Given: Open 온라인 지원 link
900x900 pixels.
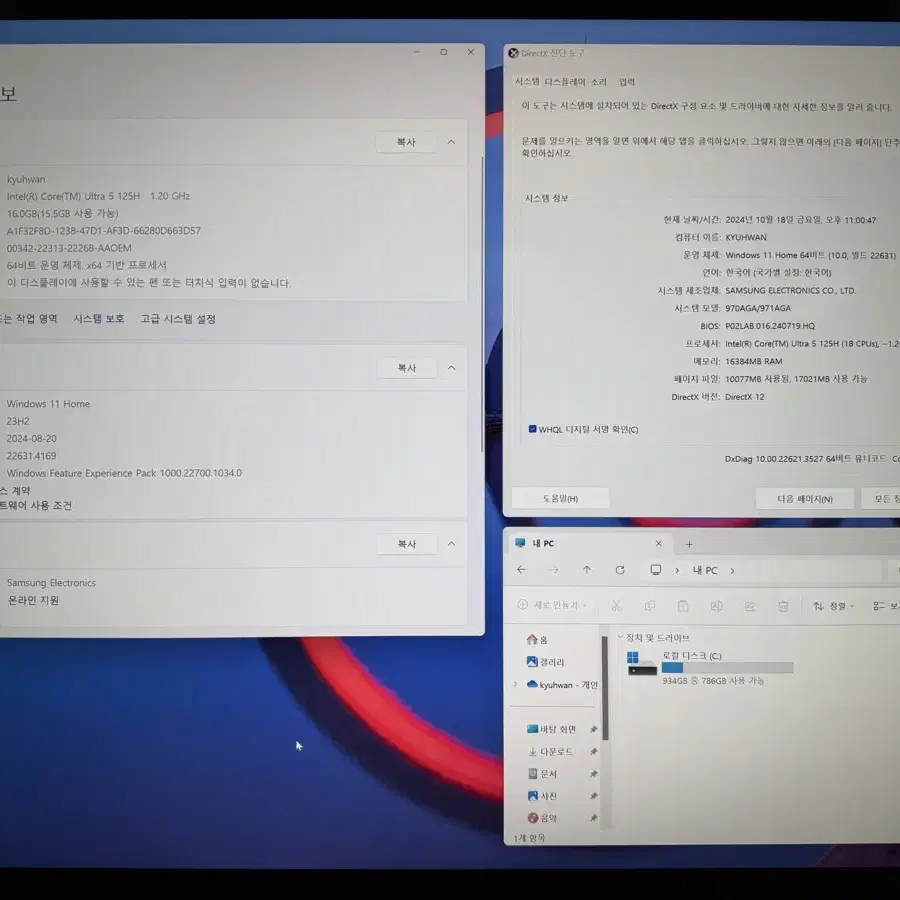Looking at the screenshot, I should point(33,600).
